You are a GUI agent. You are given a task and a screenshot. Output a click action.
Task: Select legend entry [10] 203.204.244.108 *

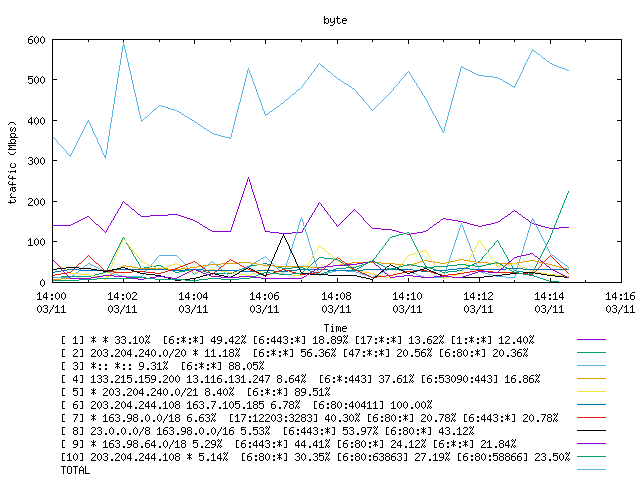(316, 457)
